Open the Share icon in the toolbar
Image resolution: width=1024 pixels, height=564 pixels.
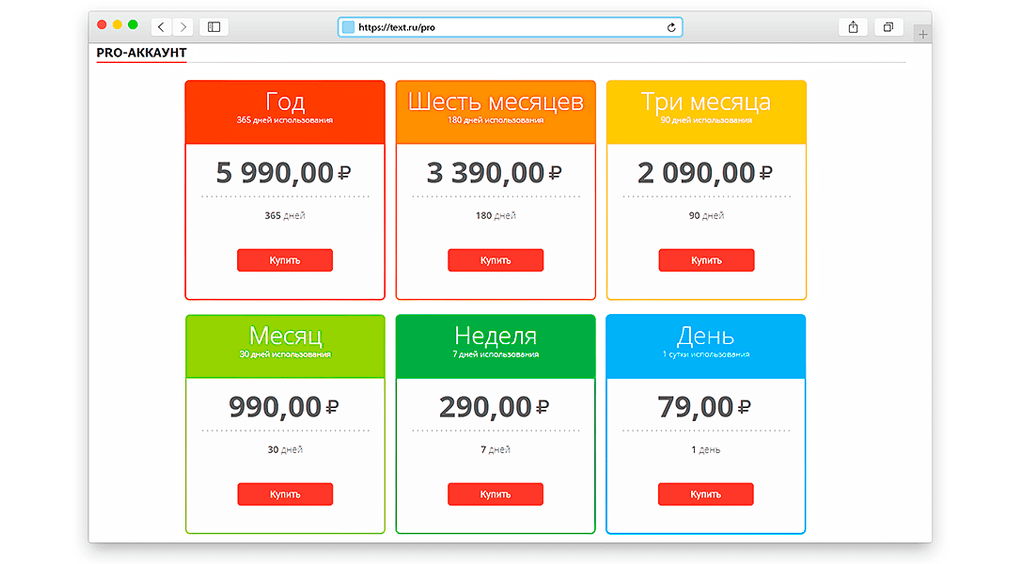click(853, 27)
